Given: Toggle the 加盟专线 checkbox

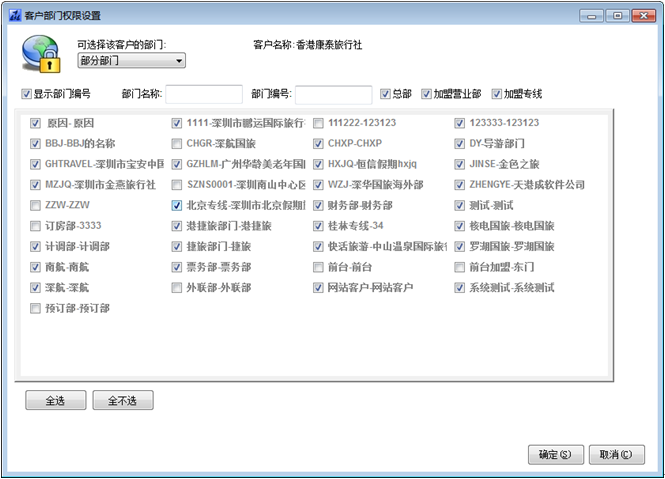Looking at the screenshot, I should pyautogui.click(x=496, y=94).
